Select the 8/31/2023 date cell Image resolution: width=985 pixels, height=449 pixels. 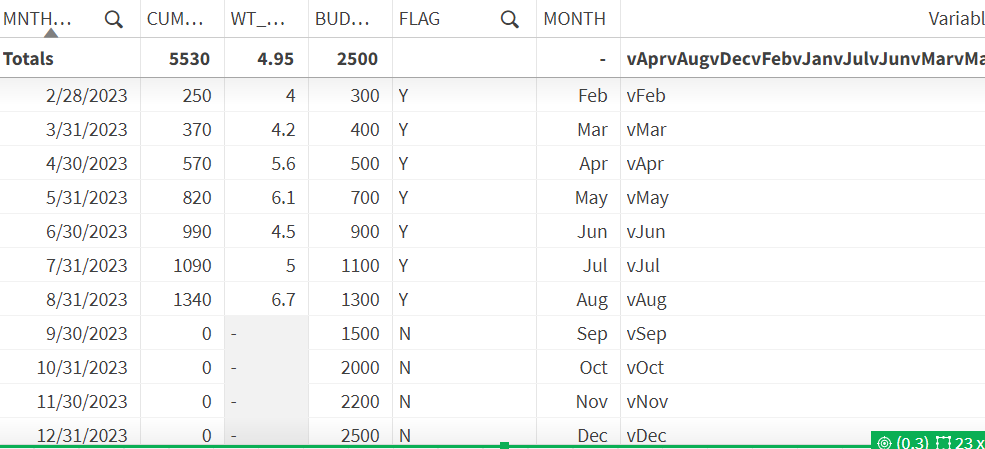pyautogui.click(x=87, y=299)
